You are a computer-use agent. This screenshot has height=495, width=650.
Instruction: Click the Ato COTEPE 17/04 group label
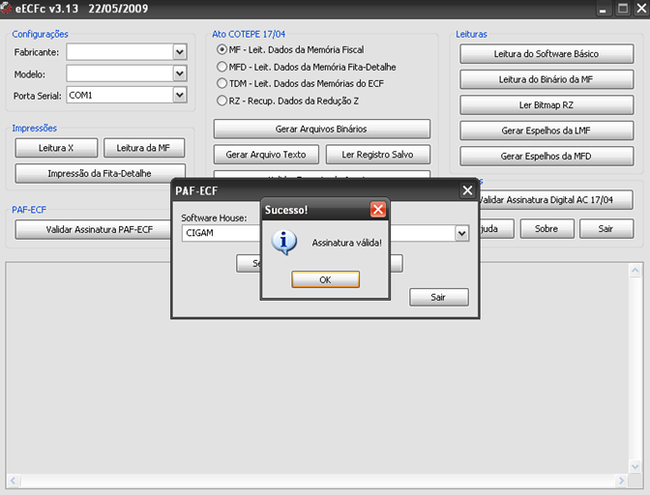point(249,34)
